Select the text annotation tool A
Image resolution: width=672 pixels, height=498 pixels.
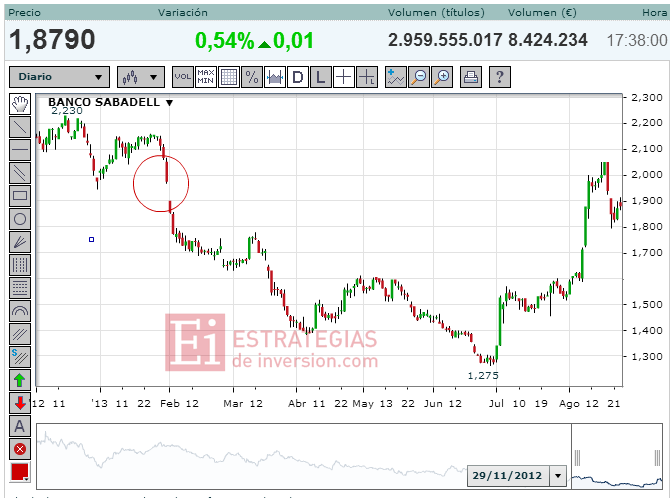coord(20,426)
